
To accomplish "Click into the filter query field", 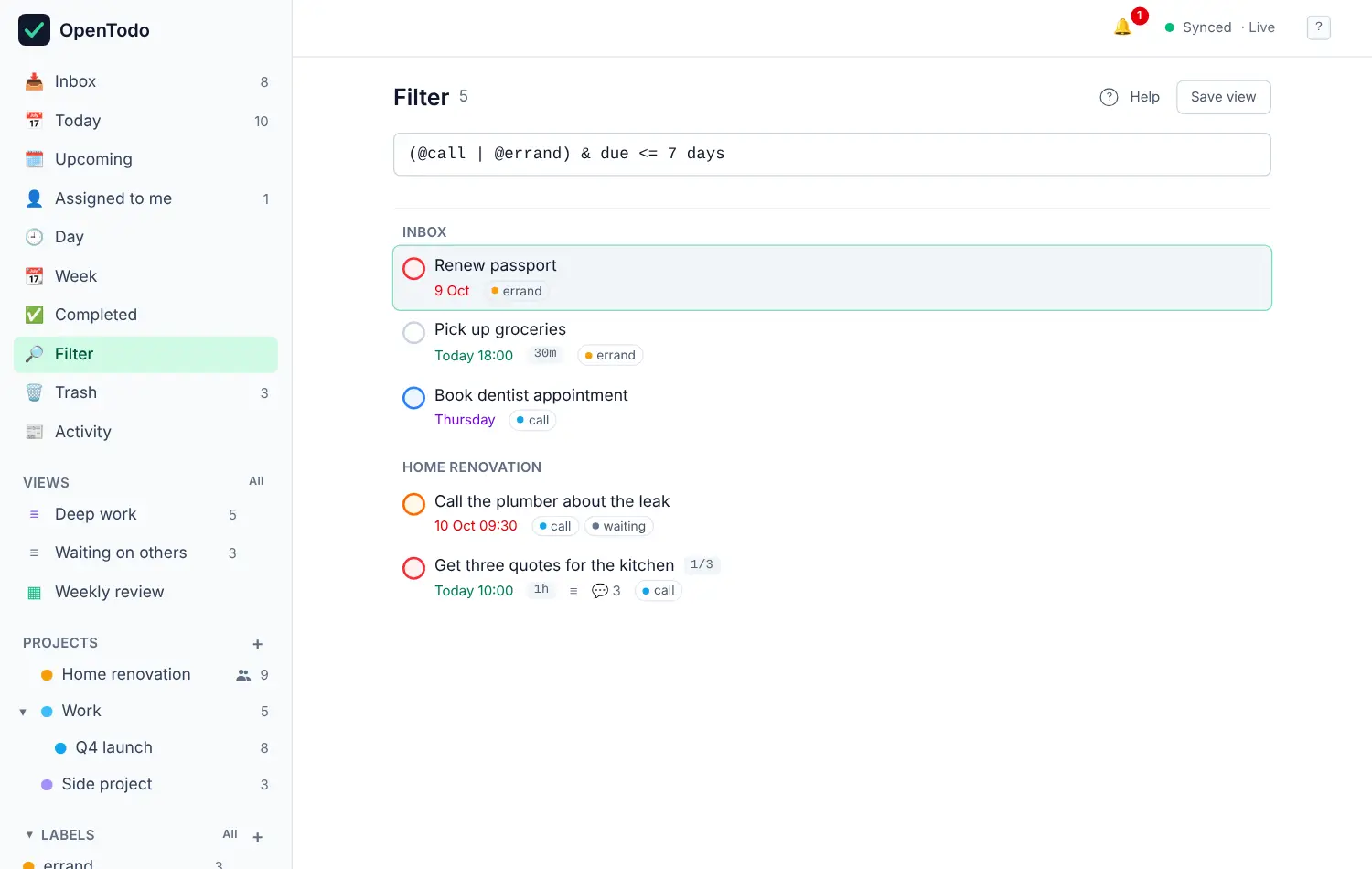I will 831,154.
